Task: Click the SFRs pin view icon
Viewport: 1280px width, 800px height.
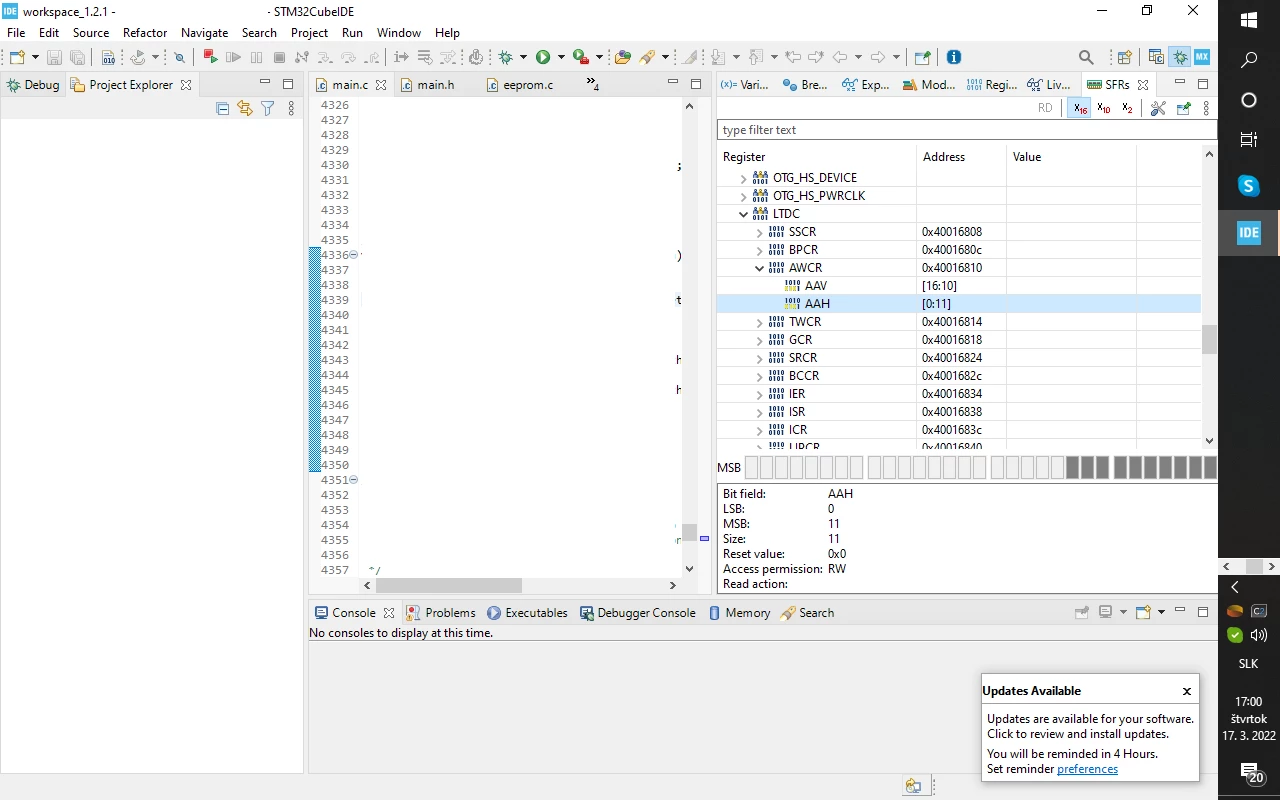Action: [x=1184, y=108]
